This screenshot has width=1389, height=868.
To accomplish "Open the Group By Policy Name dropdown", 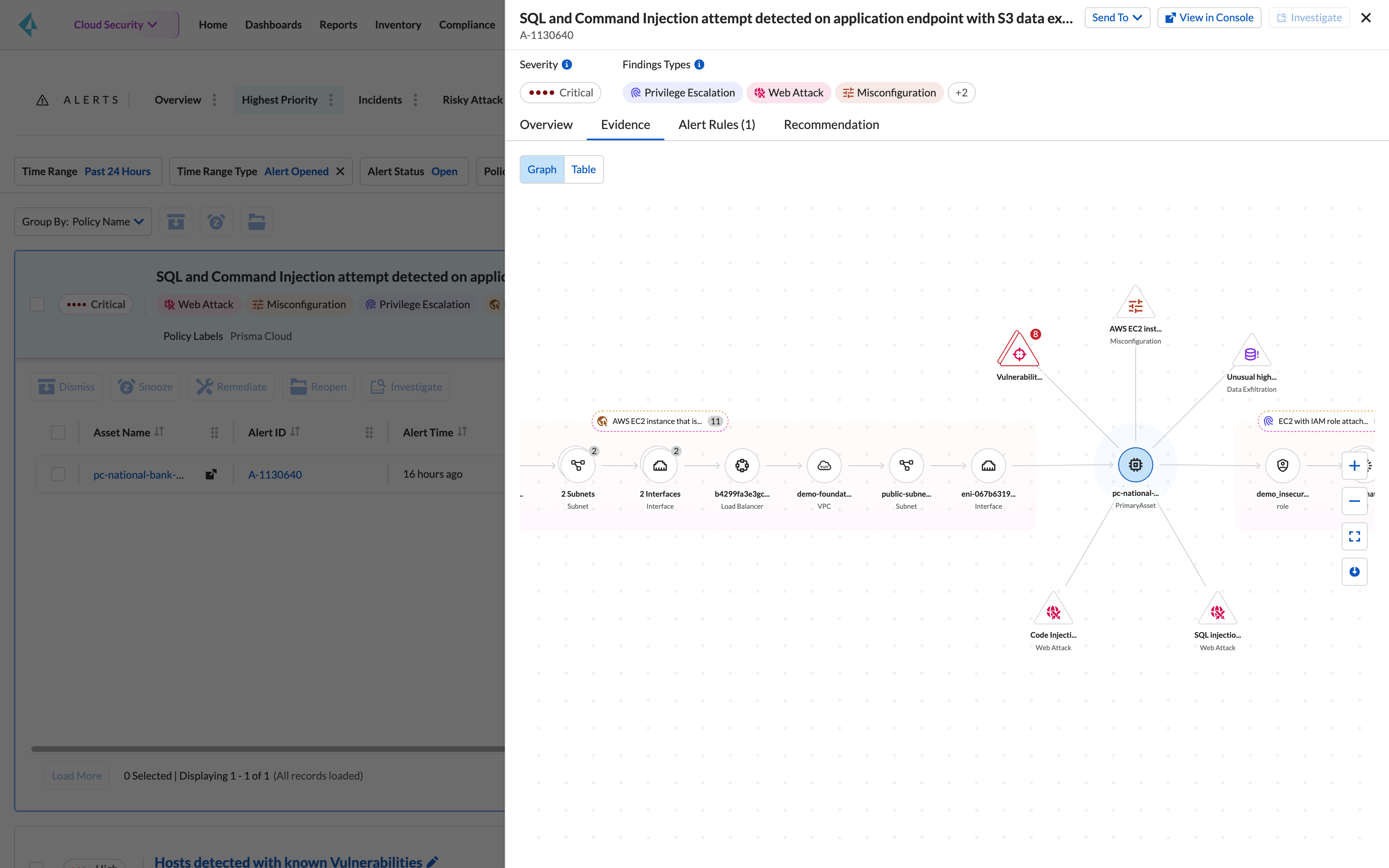I will (82, 221).
